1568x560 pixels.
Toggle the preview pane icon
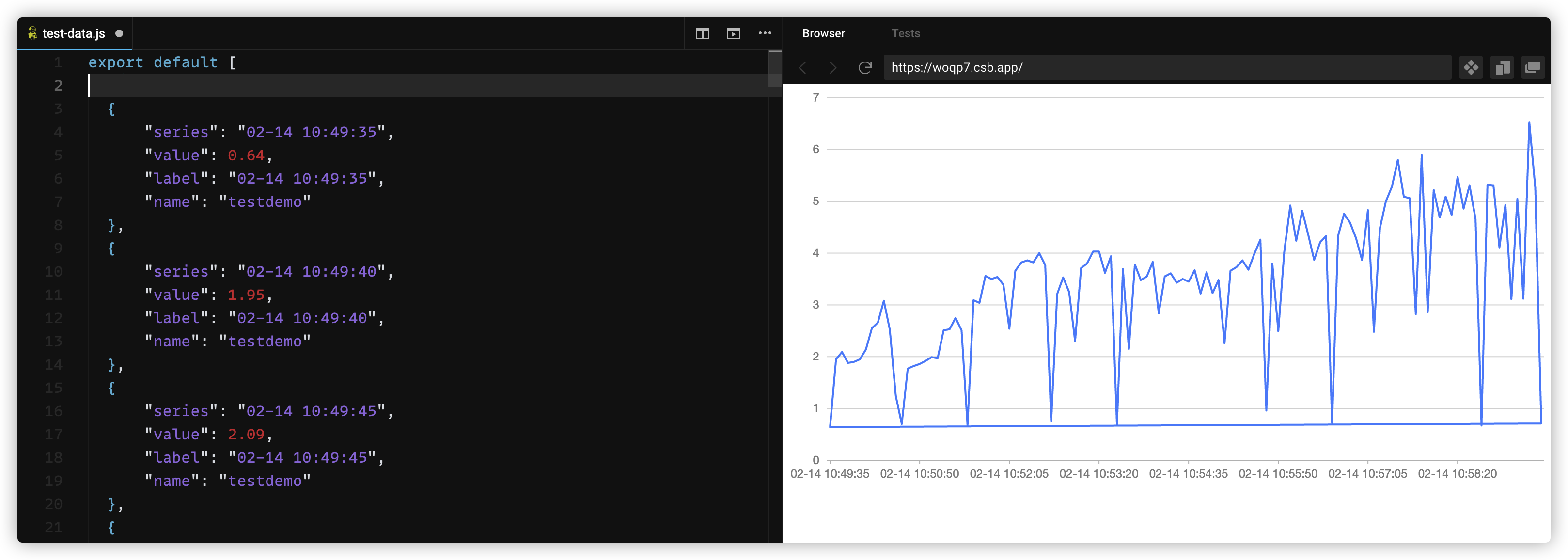[x=734, y=33]
